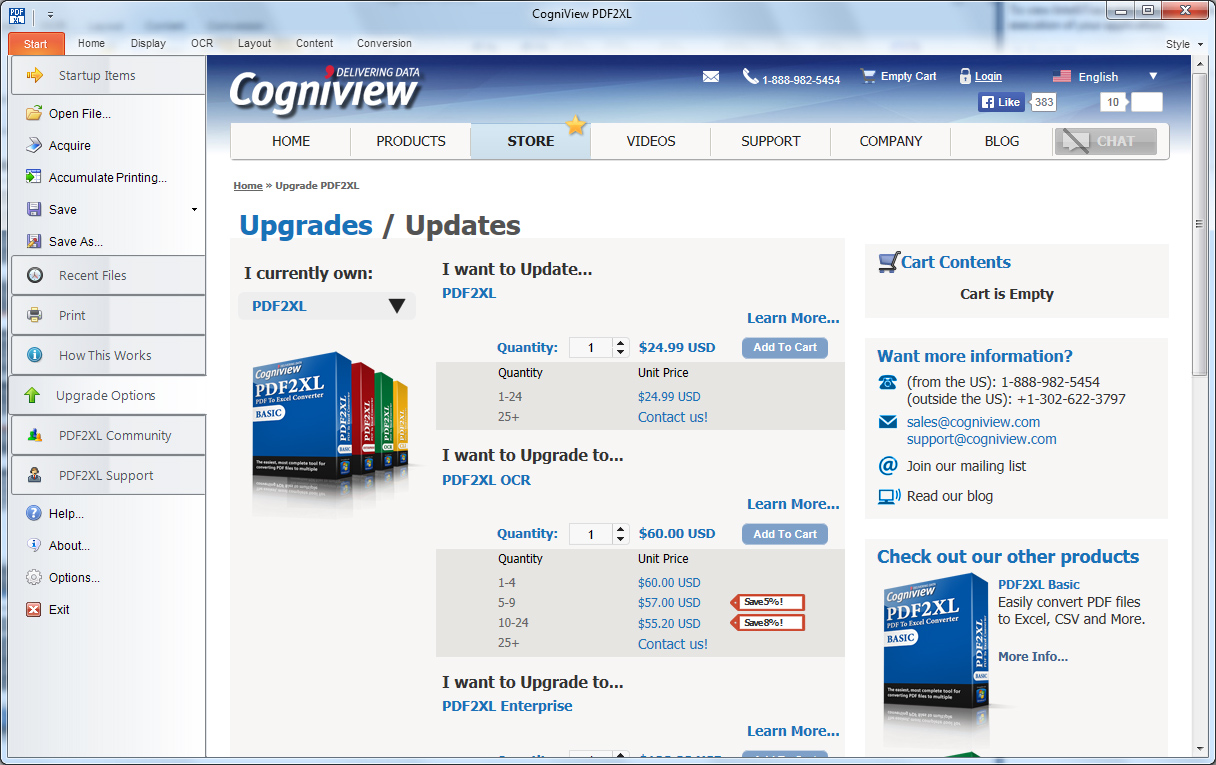The height and width of the screenshot is (765, 1216).
Task: Click the Options gear icon
Action: [x=34, y=577]
